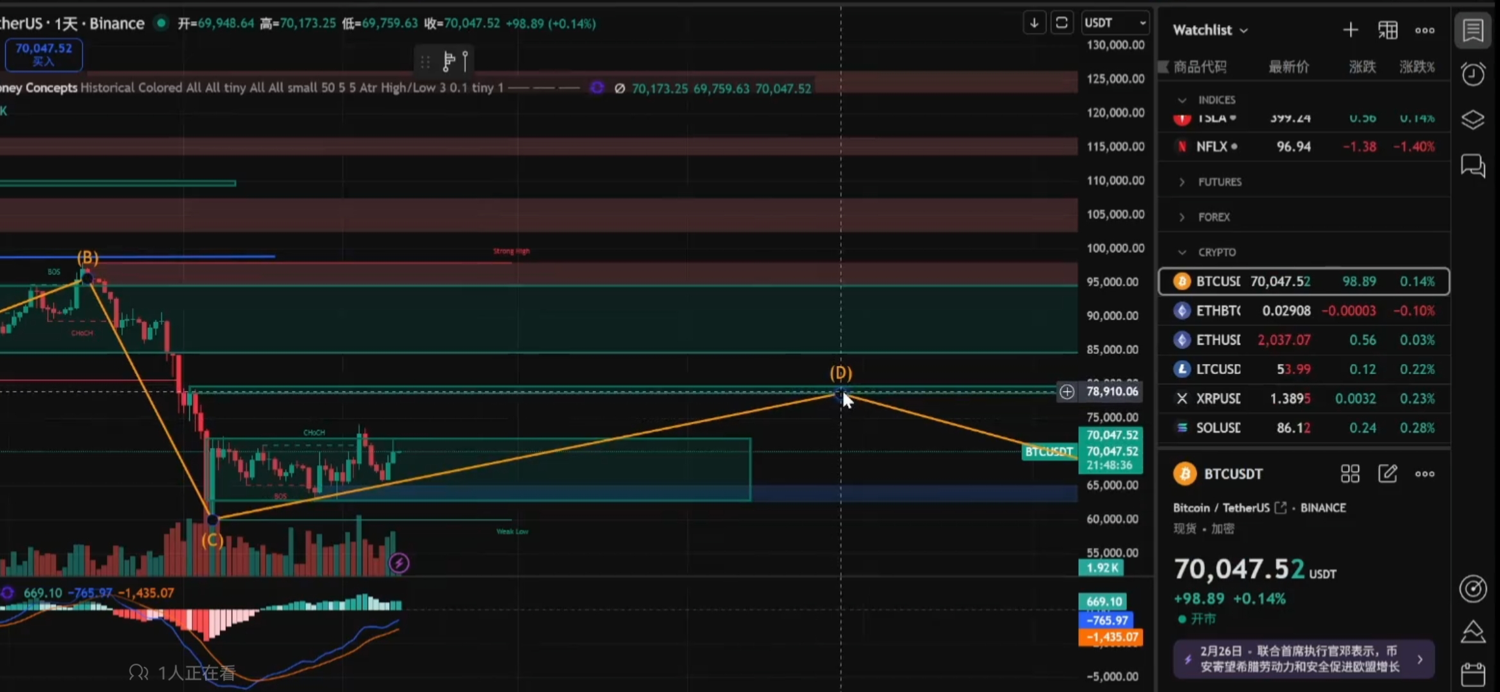Click the edit note icon beside BTCUSDT
This screenshot has width=1500, height=692.
point(1388,474)
